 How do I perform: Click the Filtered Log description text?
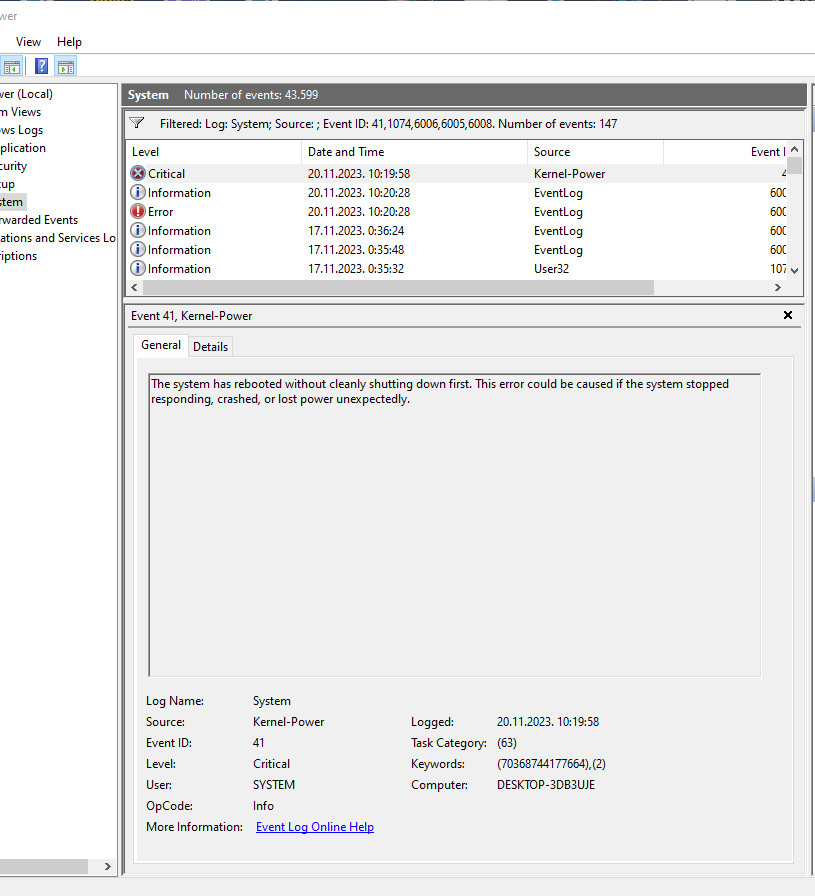point(389,124)
